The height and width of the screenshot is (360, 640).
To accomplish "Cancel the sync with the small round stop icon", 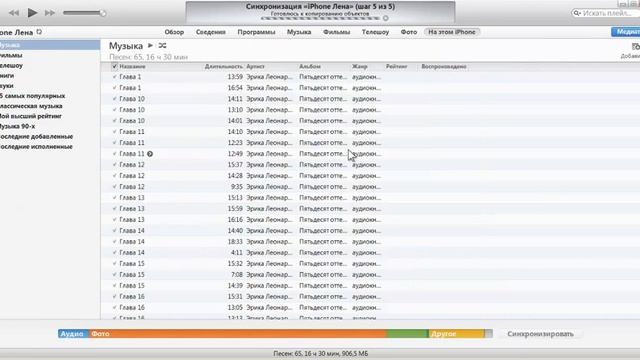I will (385, 18).
